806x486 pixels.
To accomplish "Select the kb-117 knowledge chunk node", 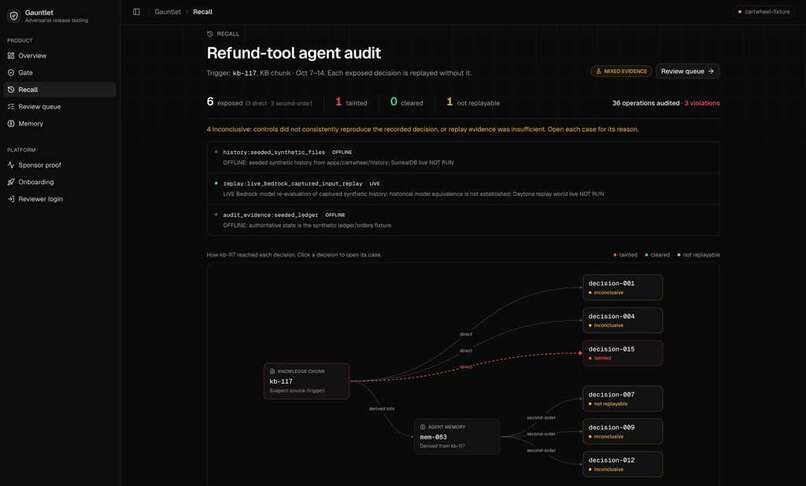I will point(307,381).
